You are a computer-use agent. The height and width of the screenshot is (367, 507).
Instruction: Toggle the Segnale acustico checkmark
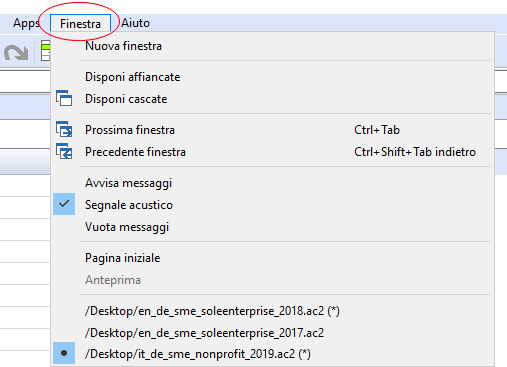click(64, 204)
